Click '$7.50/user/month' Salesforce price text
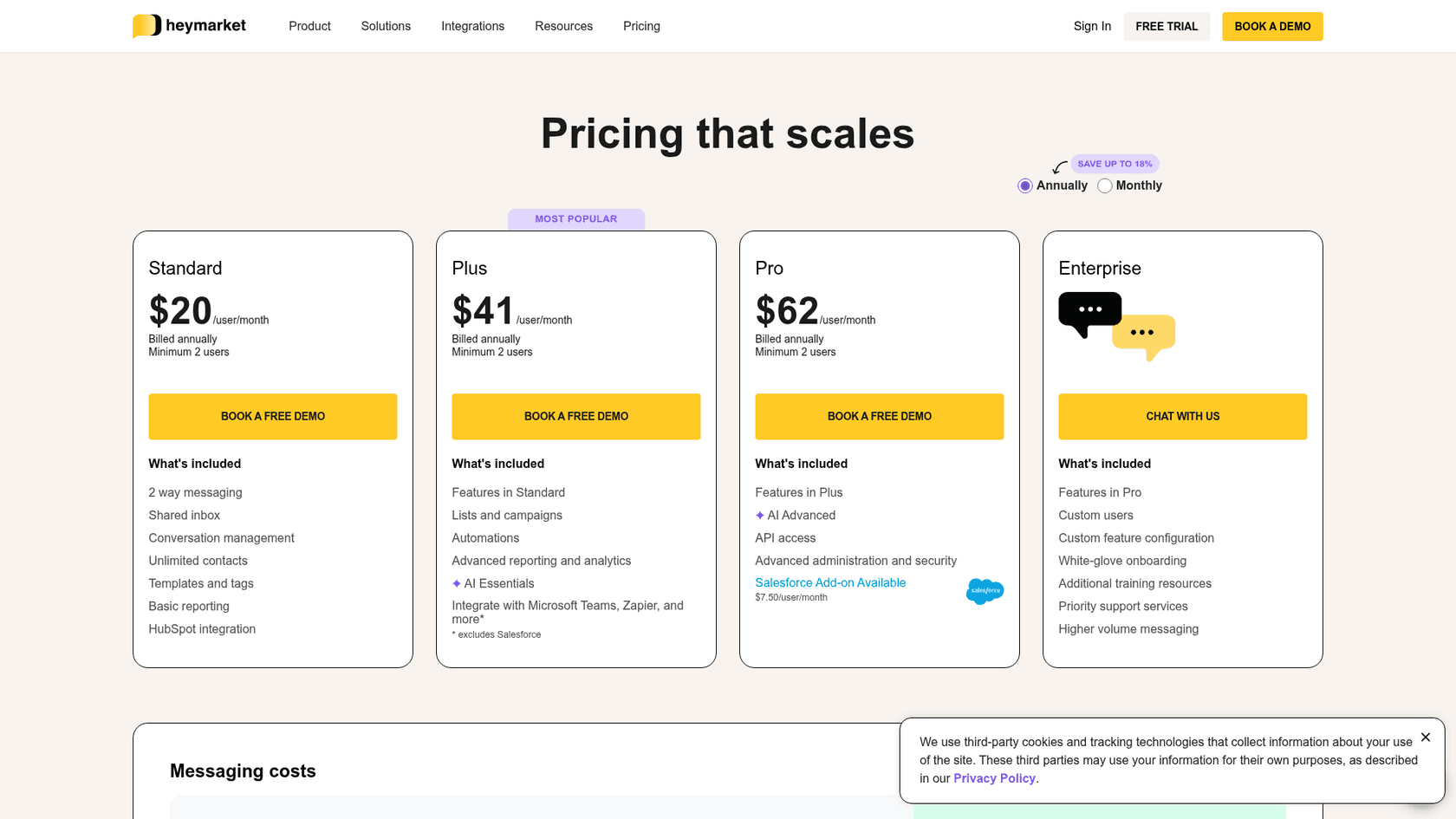This screenshot has width=1456, height=819. pos(791,597)
